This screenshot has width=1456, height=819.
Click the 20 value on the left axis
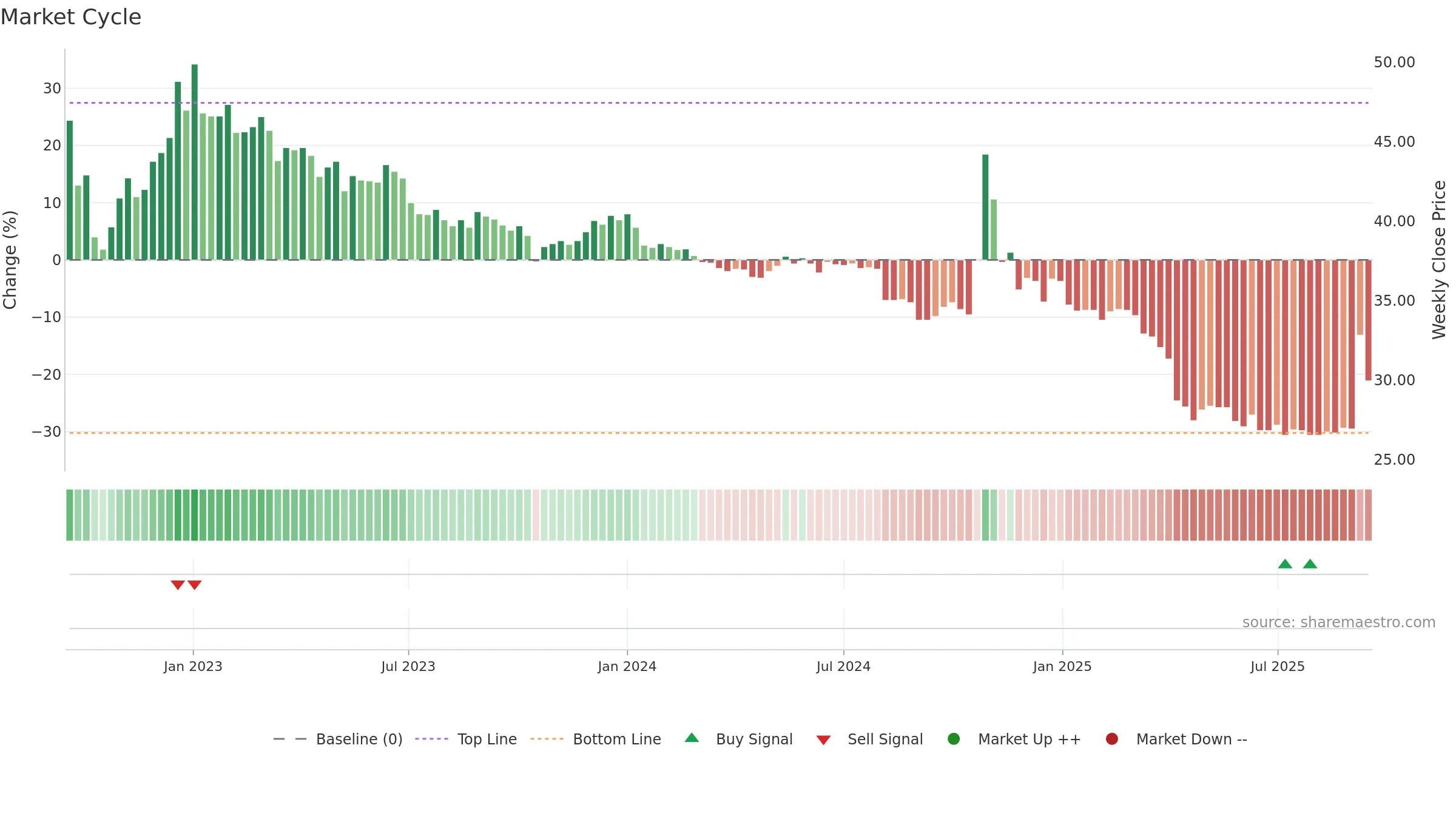pos(52,146)
